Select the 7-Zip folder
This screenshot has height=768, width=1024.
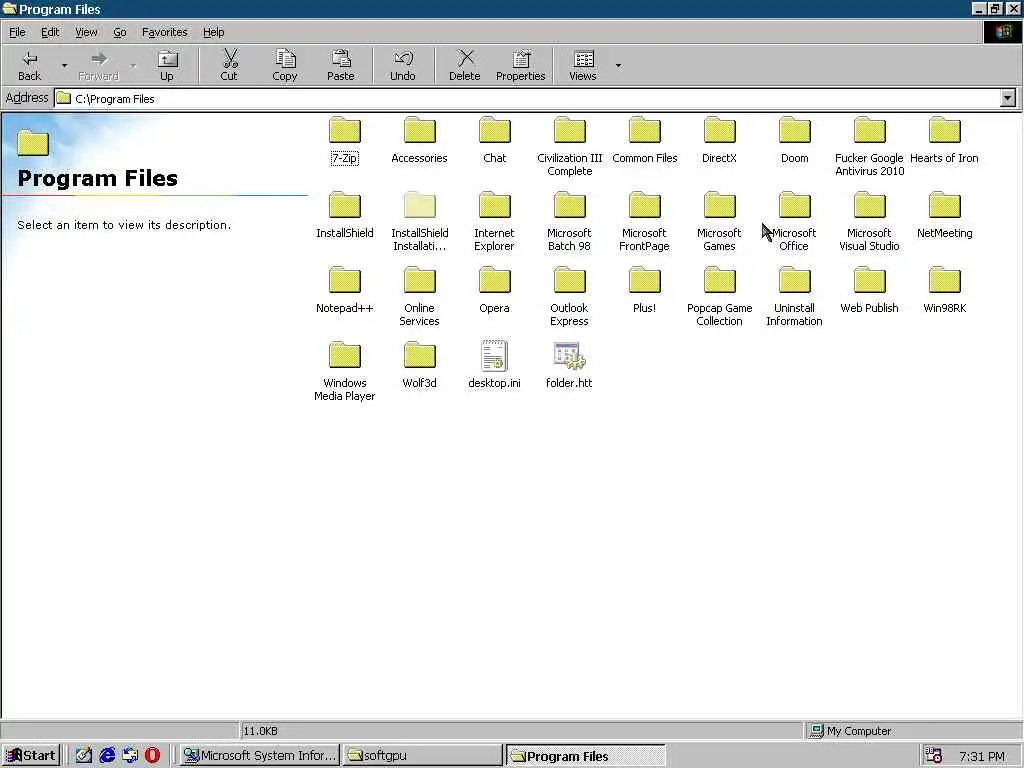coord(345,140)
